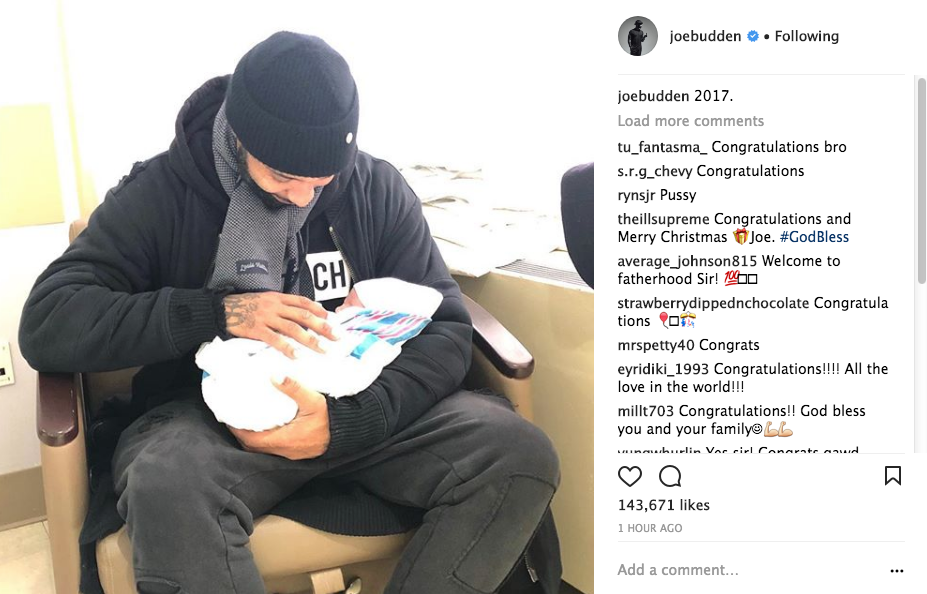Image resolution: width=927 pixels, height=594 pixels.
Task: View the 143,671 likes list
Action: tap(663, 505)
